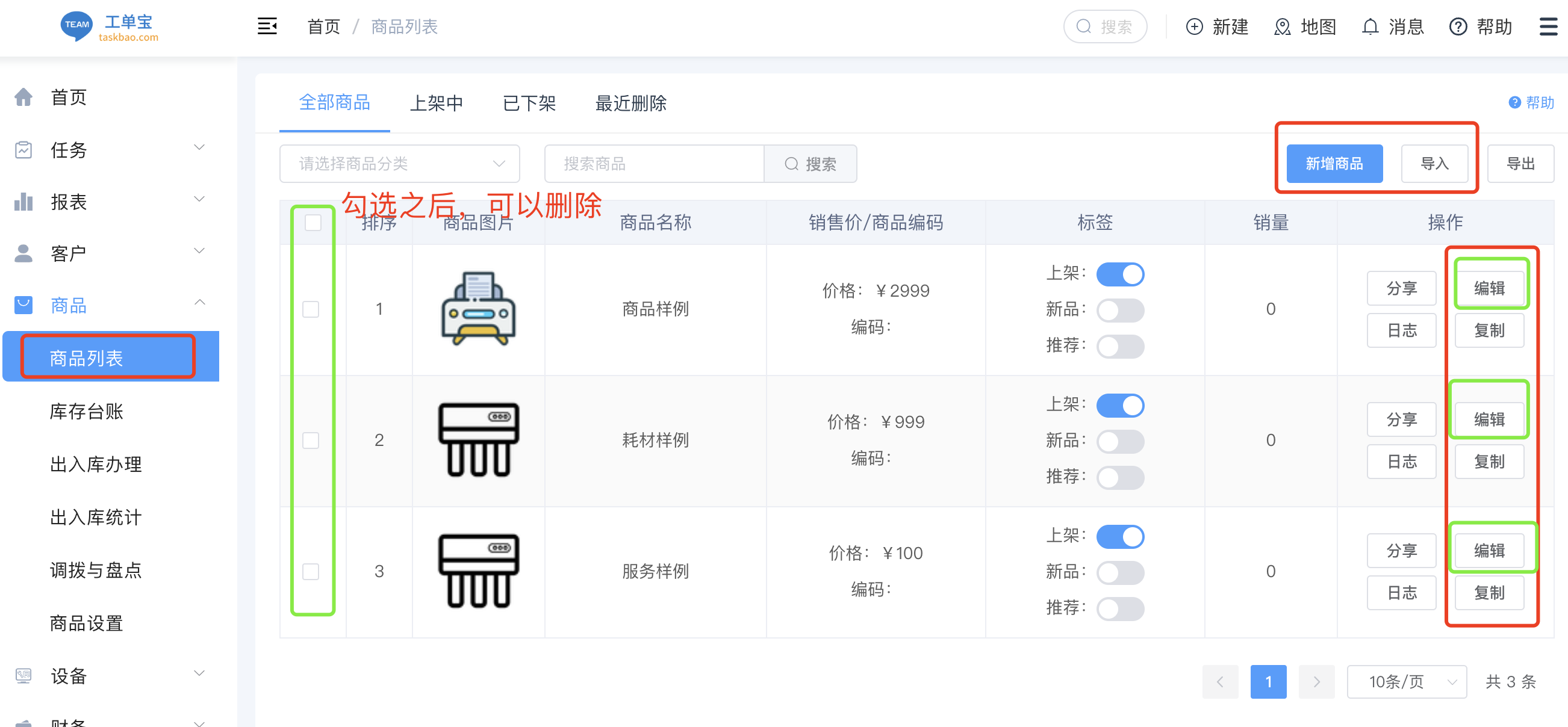Tick the checkbox for 耗材样例 row
1568x727 pixels.
[x=311, y=440]
